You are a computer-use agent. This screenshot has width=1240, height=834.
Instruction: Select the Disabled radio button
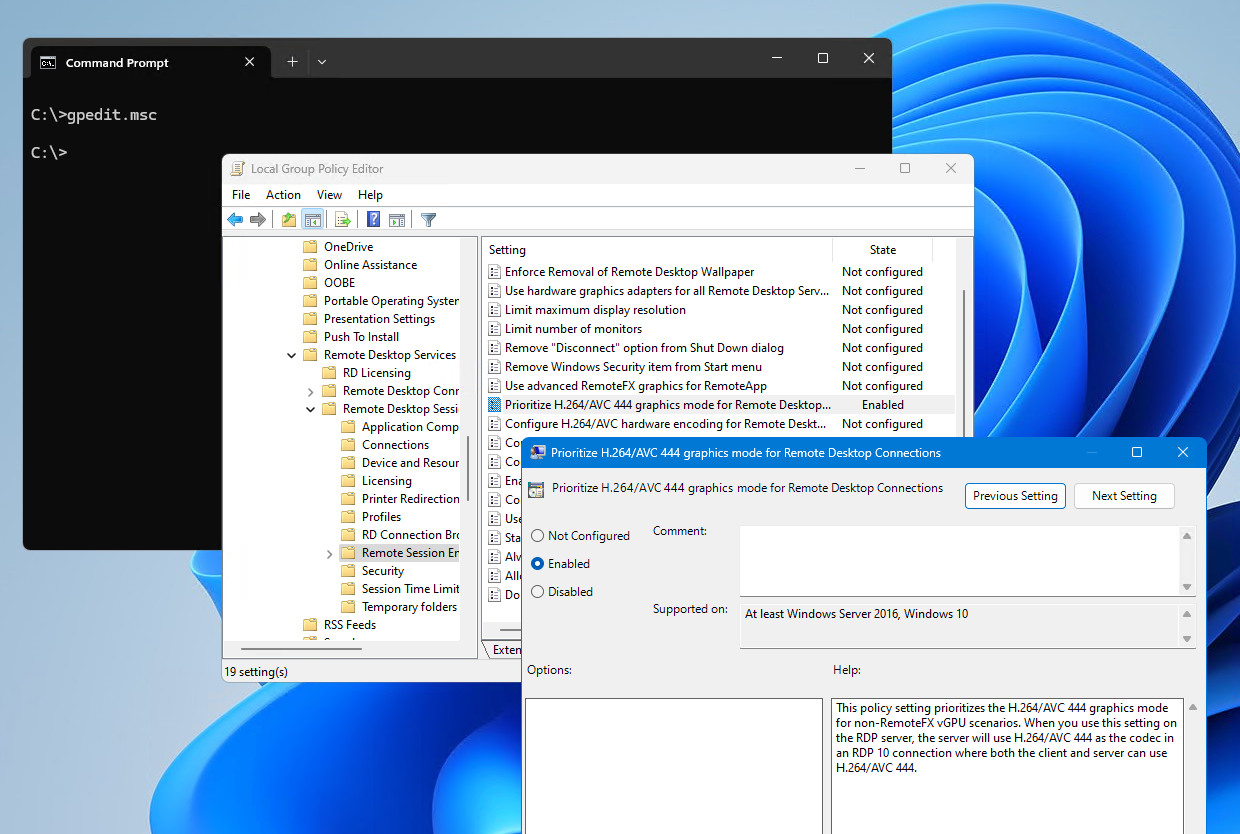click(538, 592)
